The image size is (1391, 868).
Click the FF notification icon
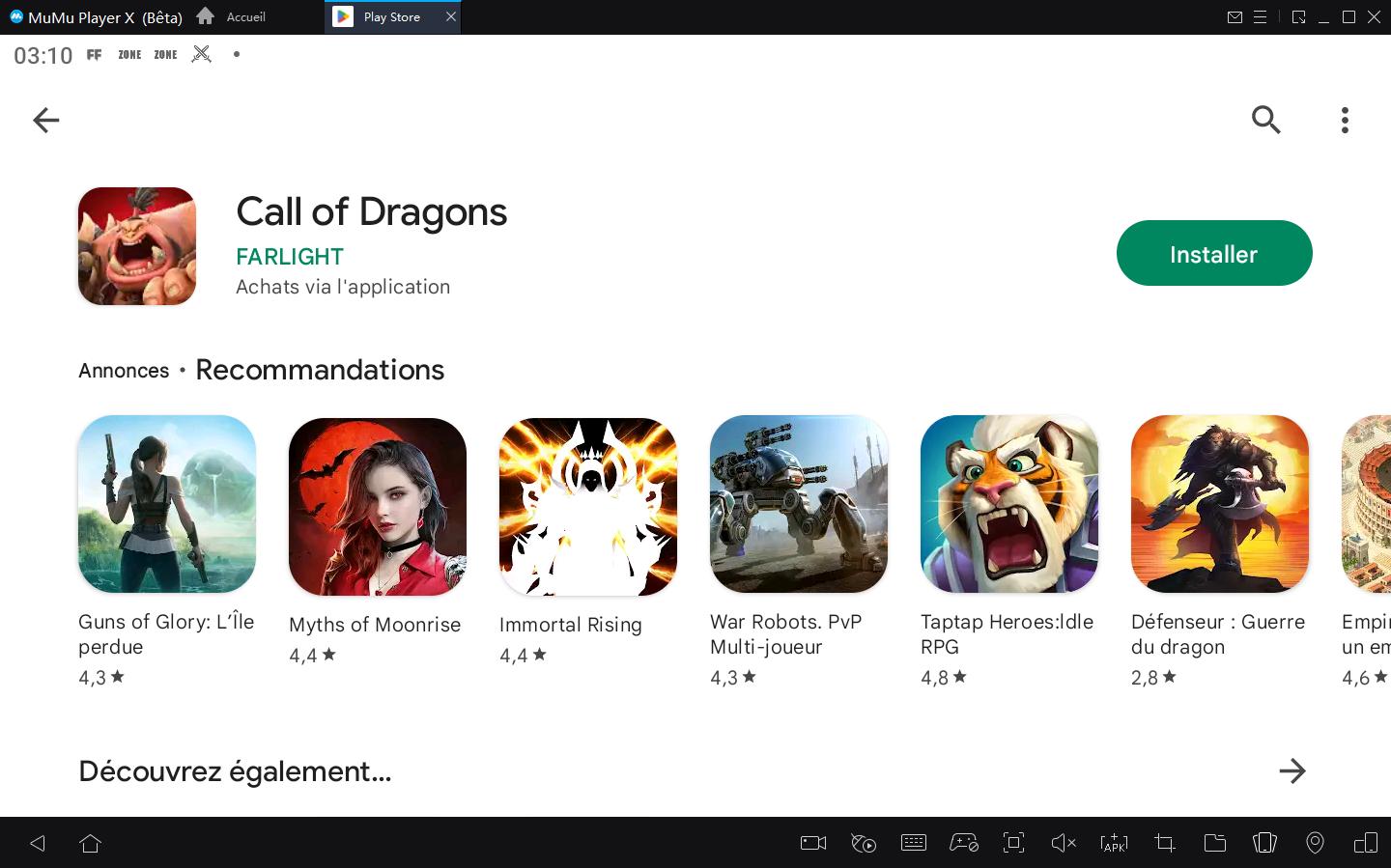(94, 55)
